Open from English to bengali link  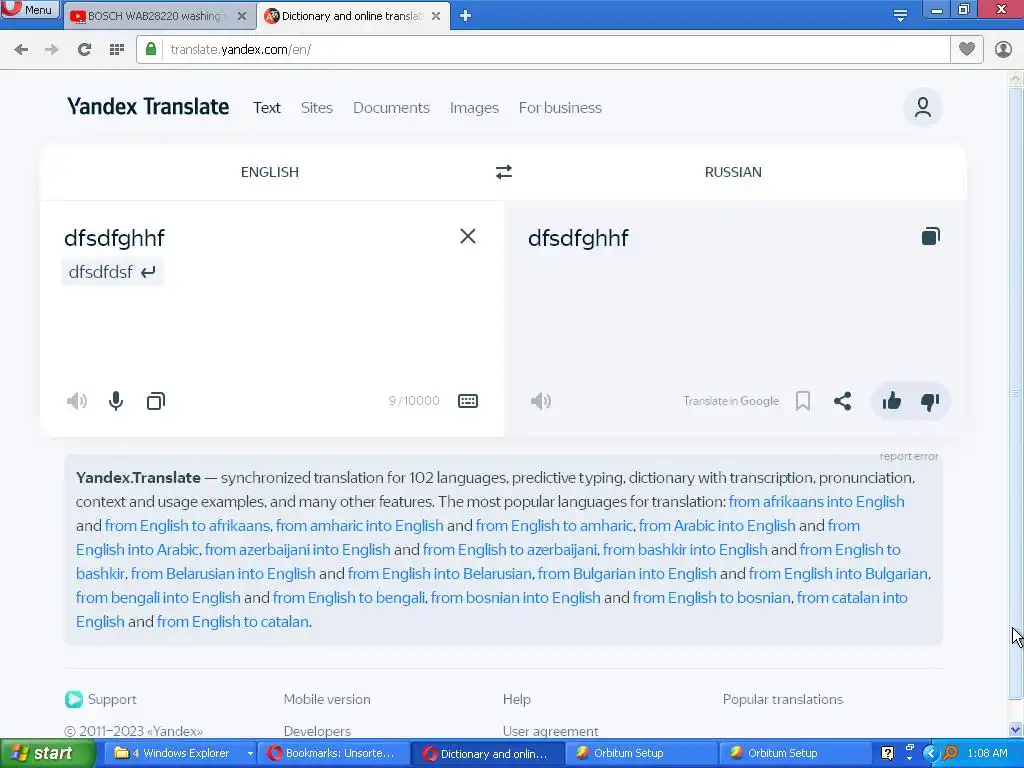tap(349, 598)
